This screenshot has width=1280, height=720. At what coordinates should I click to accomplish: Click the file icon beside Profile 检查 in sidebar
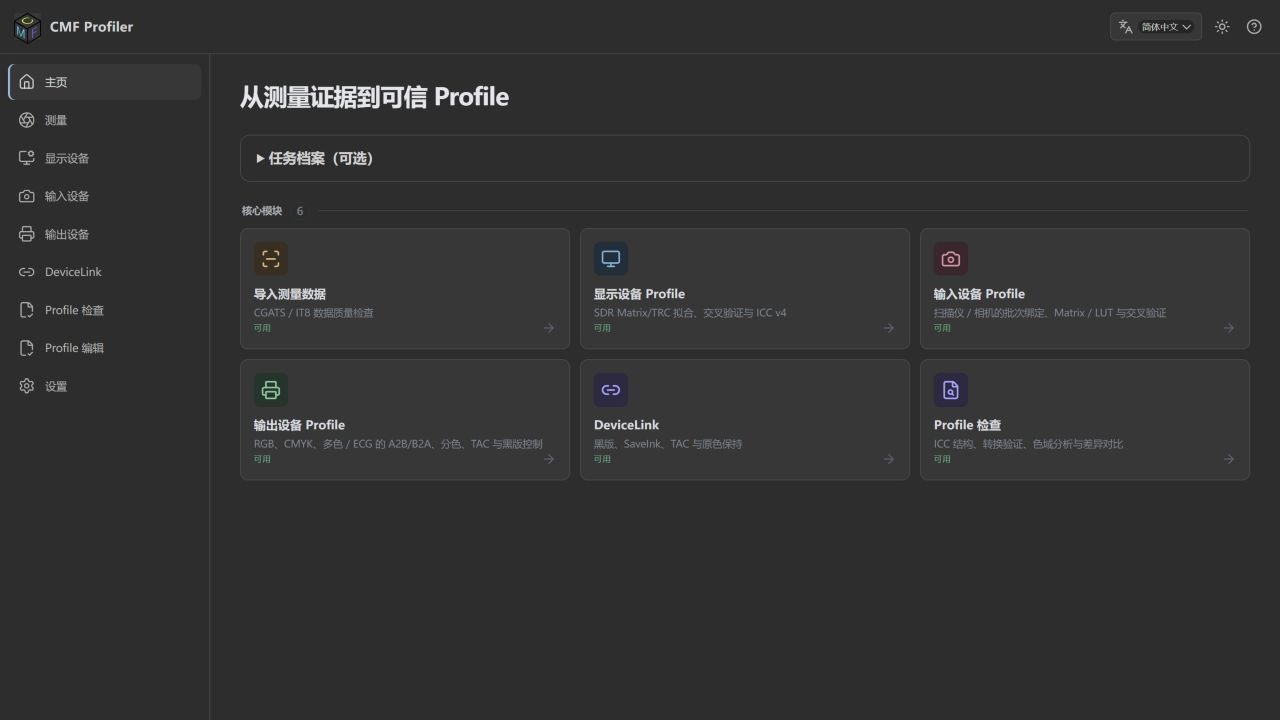click(x=27, y=310)
